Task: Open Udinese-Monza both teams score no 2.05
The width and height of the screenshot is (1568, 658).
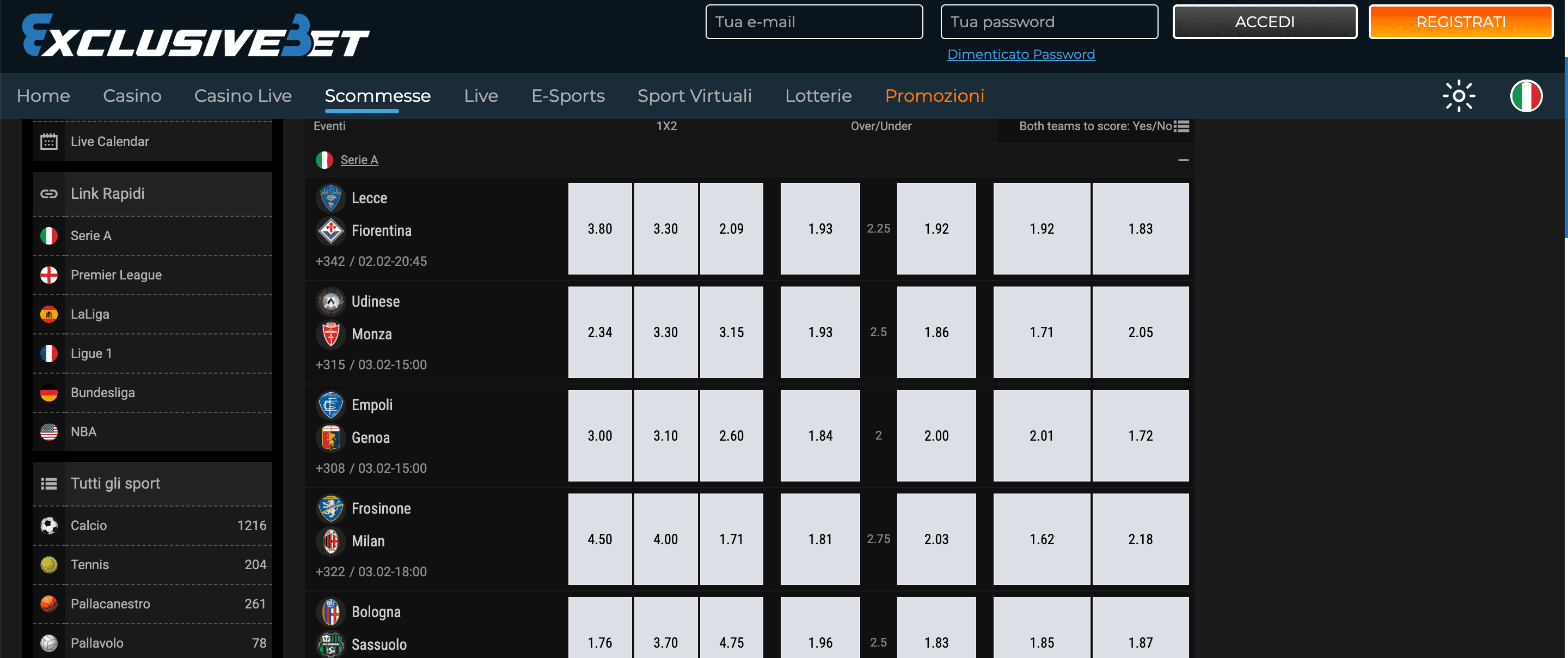Action: [x=1140, y=333]
